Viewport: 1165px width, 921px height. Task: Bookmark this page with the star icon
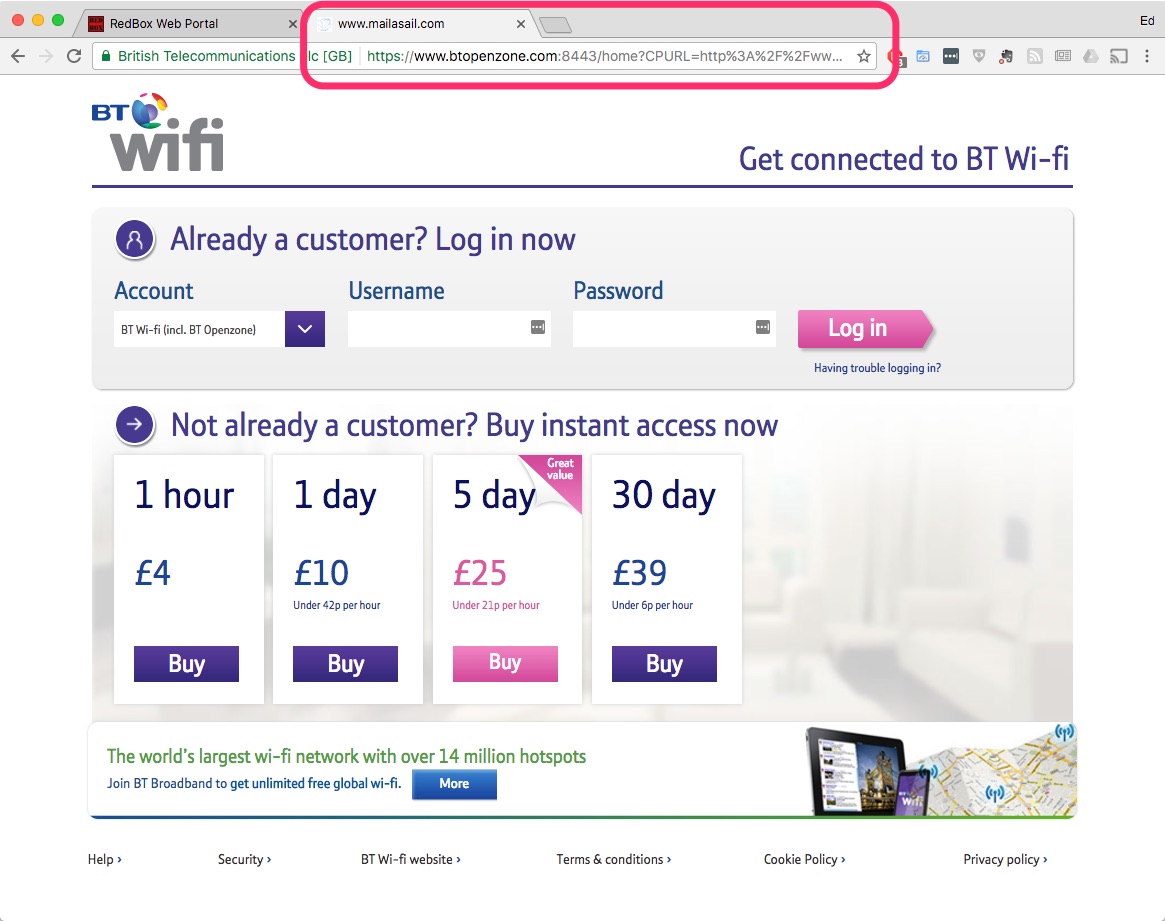point(863,56)
